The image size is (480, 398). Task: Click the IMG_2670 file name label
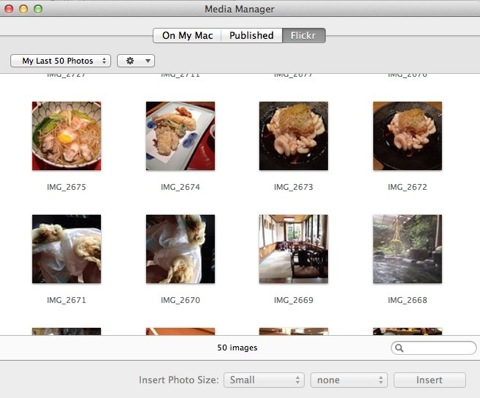[x=180, y=300]
